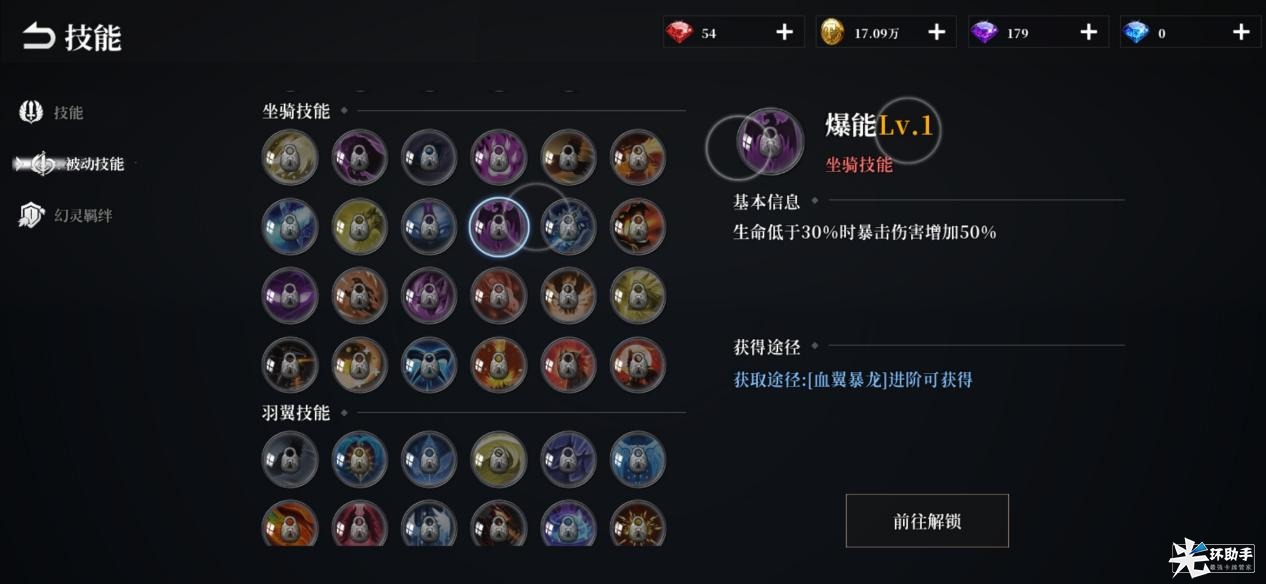Select the yellow skill in second mount row
Viewport: 1266px width, 584px height.
point(360,227)
